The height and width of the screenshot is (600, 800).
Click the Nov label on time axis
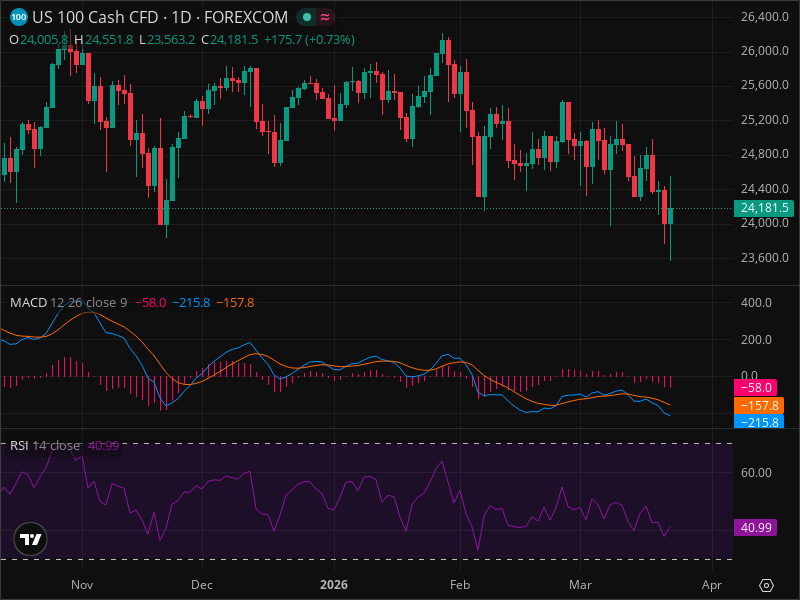coord(82,585)
